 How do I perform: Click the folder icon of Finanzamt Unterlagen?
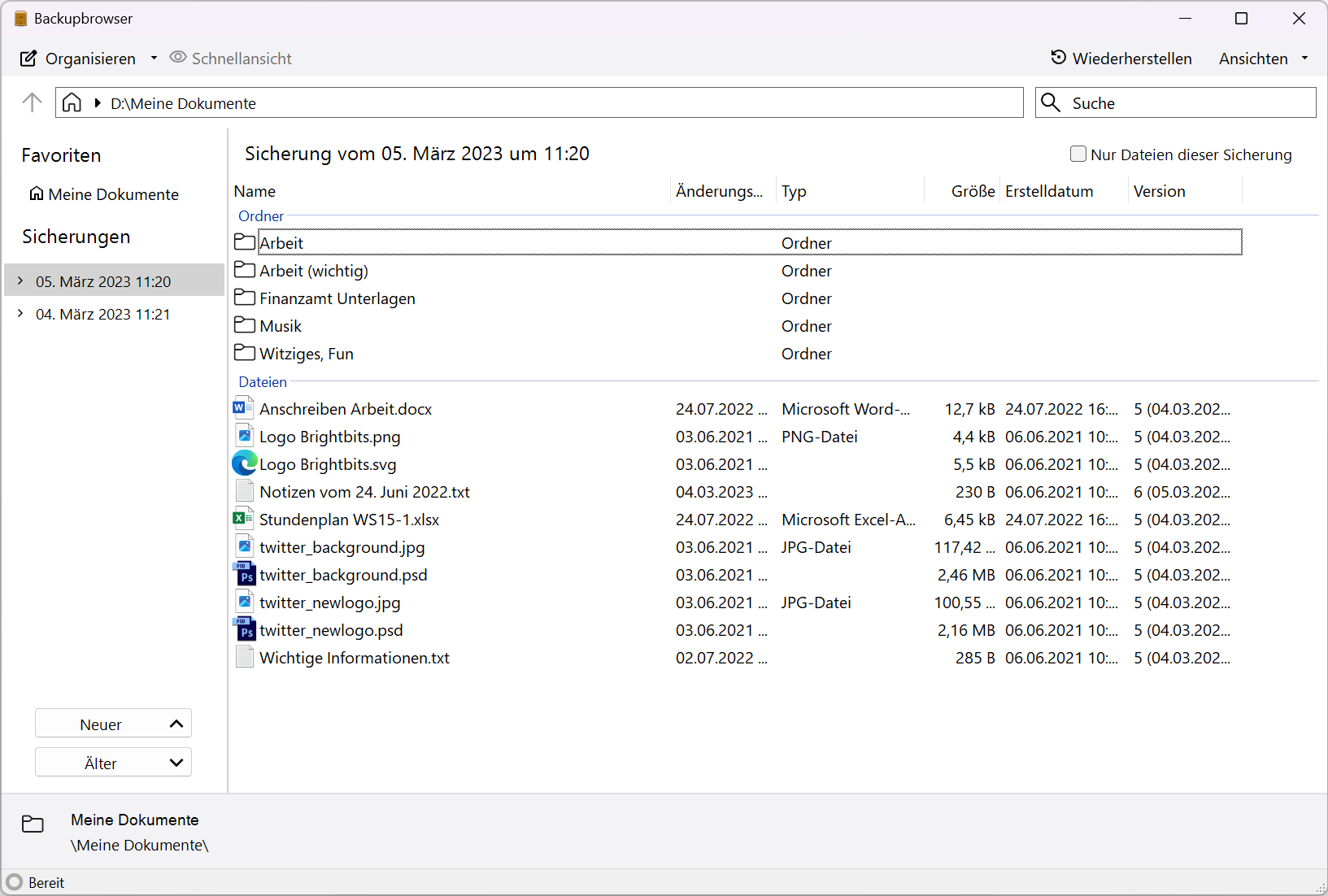(244, 298)
